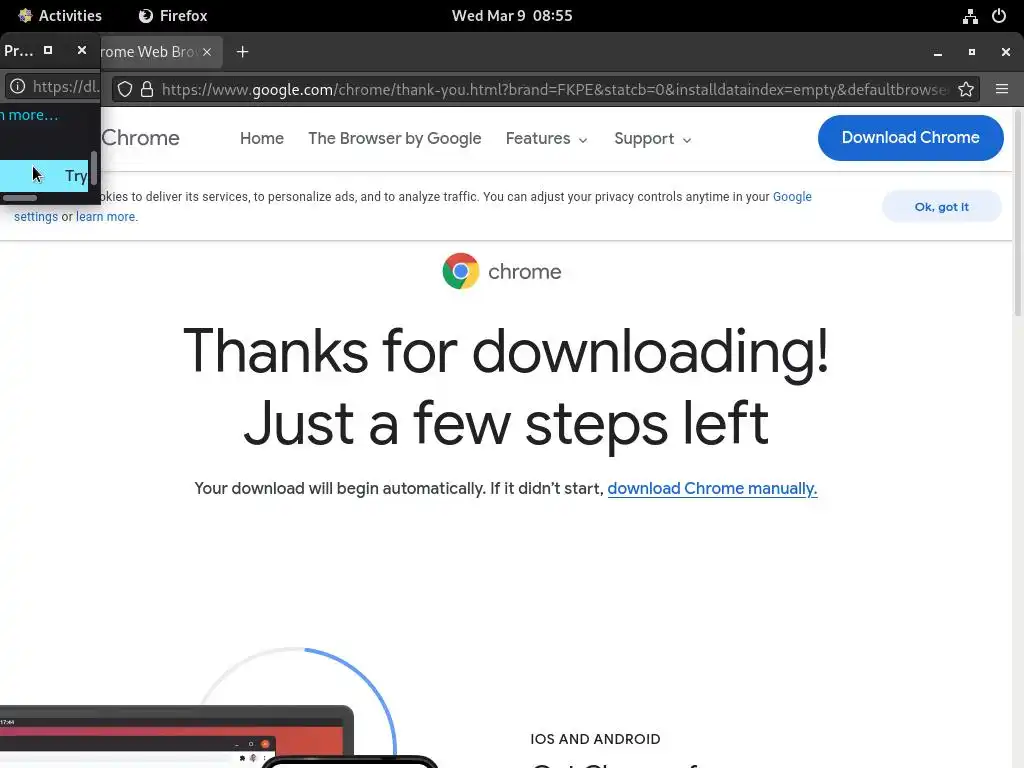The width and height of the screenshot is (1024, 768).
Task: Open the Firefox hamburger application menu
Action: pyautogui.click(x=1001, y=89)
